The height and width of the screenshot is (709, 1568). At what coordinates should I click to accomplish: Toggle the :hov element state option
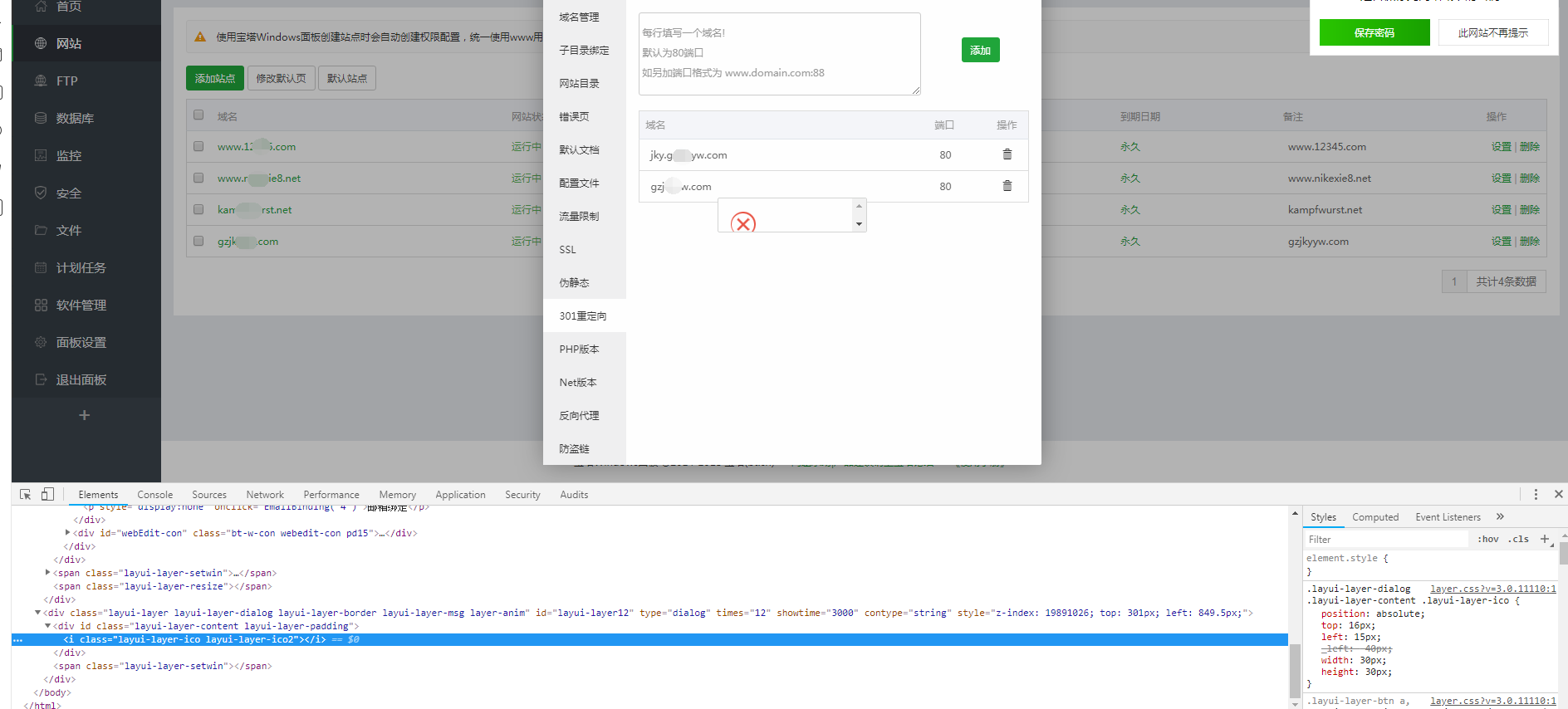(x=1488, y=539)
